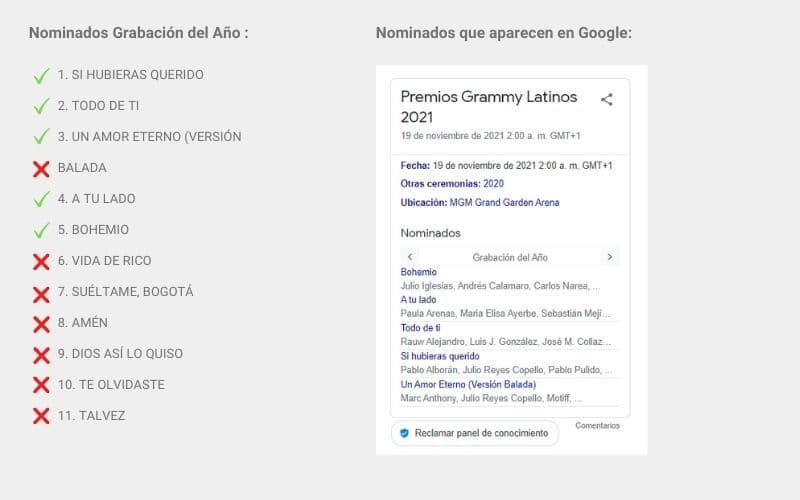
Task: Click the blue shield icon
Action: pos(404,433)
